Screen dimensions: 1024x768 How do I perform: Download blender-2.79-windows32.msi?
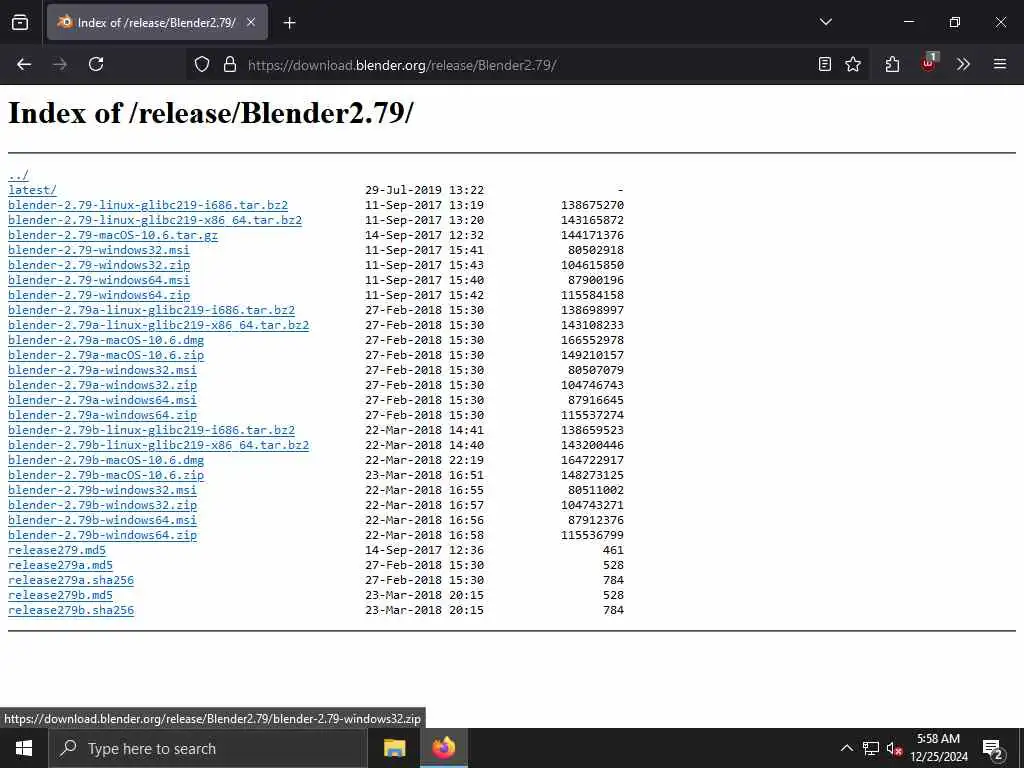99,250
